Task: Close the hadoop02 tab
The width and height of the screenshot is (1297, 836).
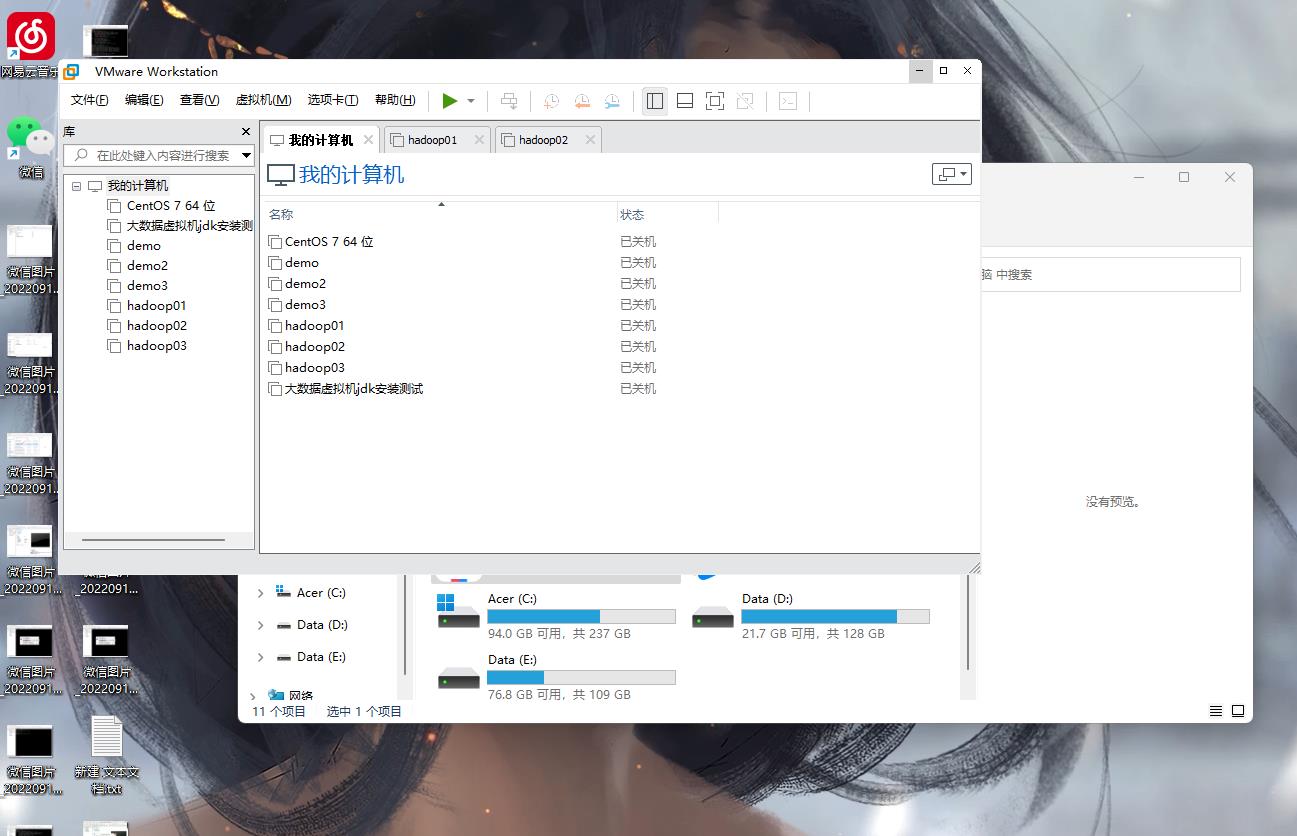Action: [x=590, y=140]
